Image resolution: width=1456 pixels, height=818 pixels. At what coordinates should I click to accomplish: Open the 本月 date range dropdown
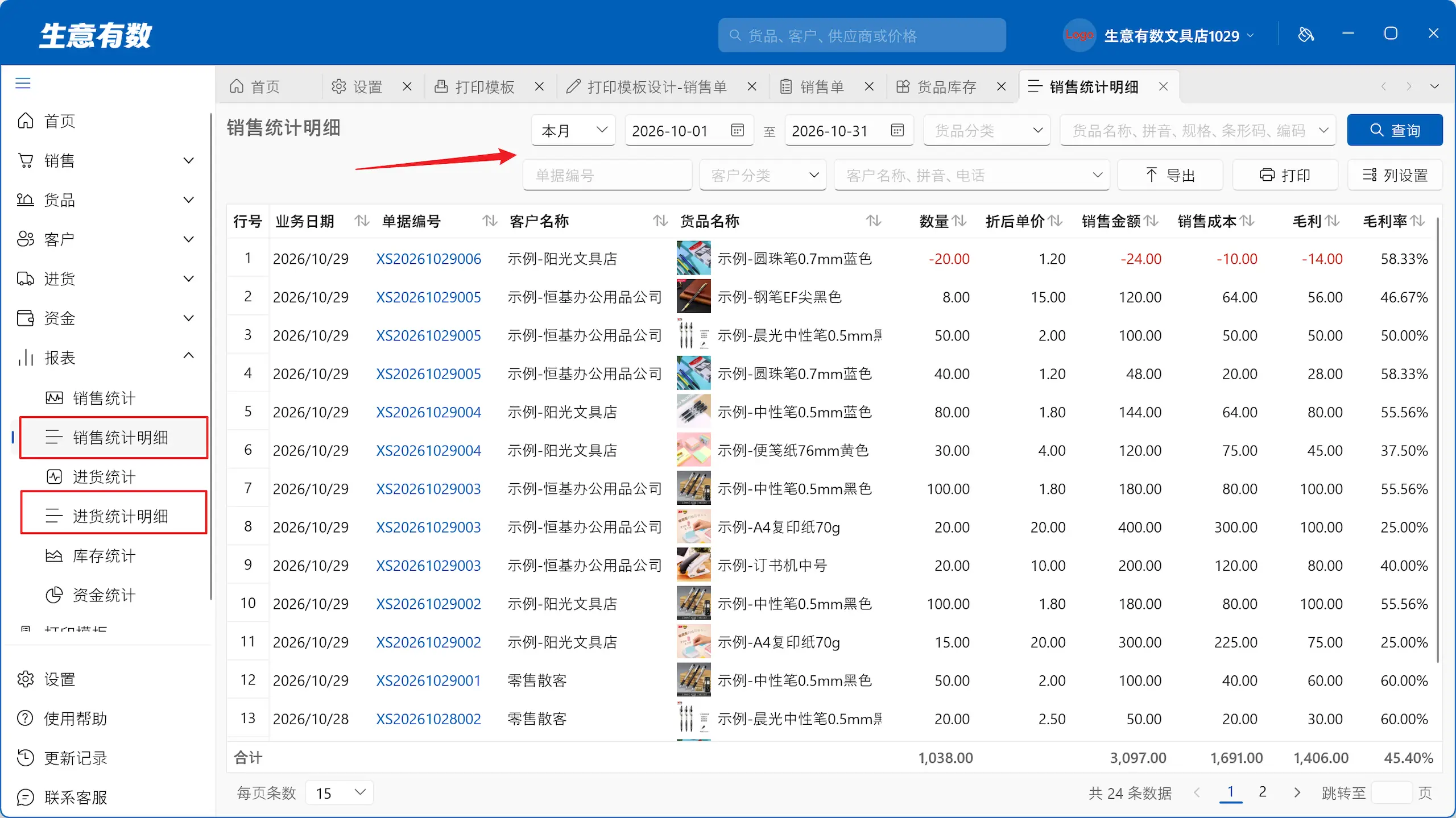click(x=573, y=130)
